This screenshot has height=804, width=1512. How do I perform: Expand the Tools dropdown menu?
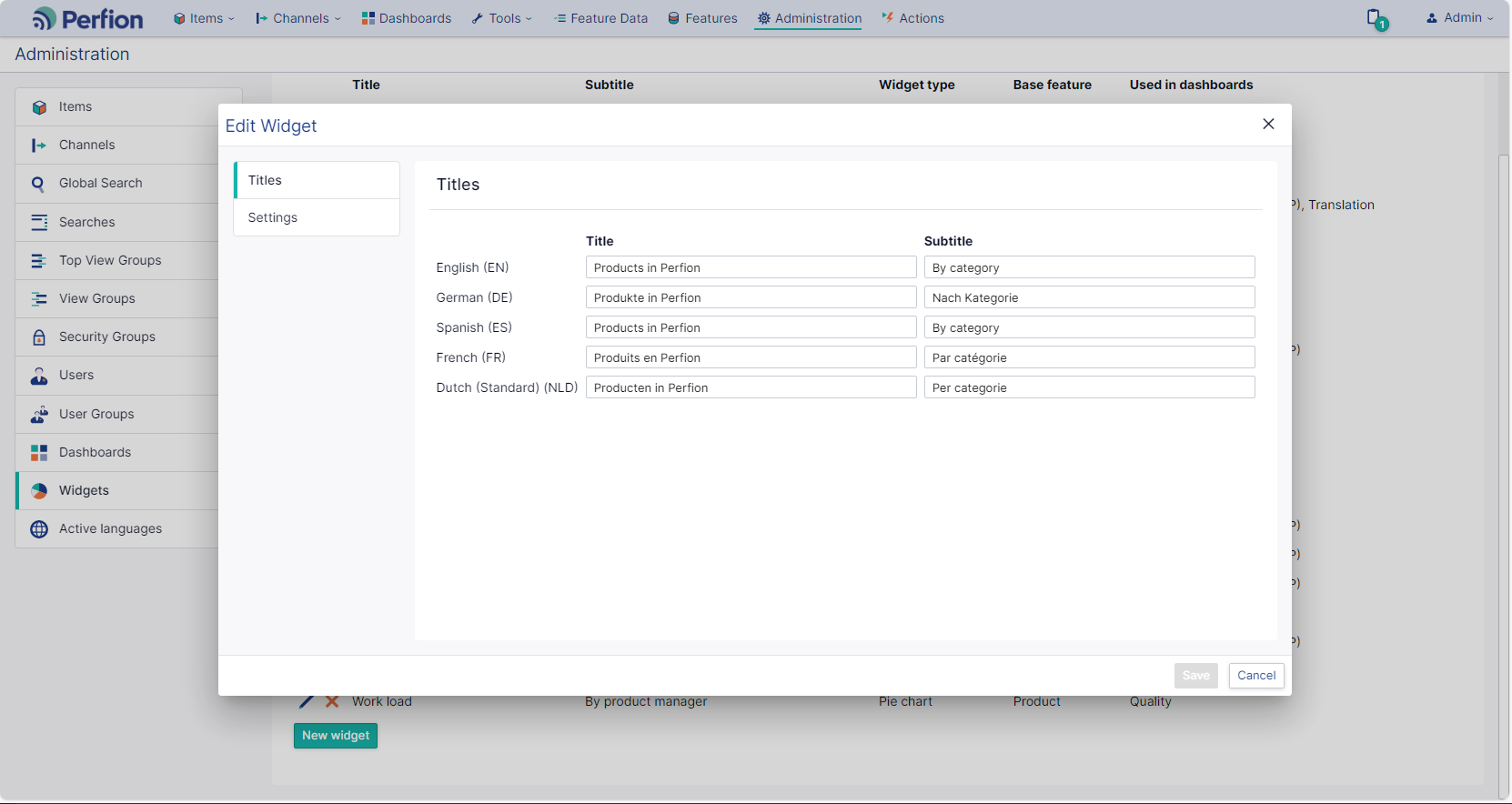coord(501,18)
